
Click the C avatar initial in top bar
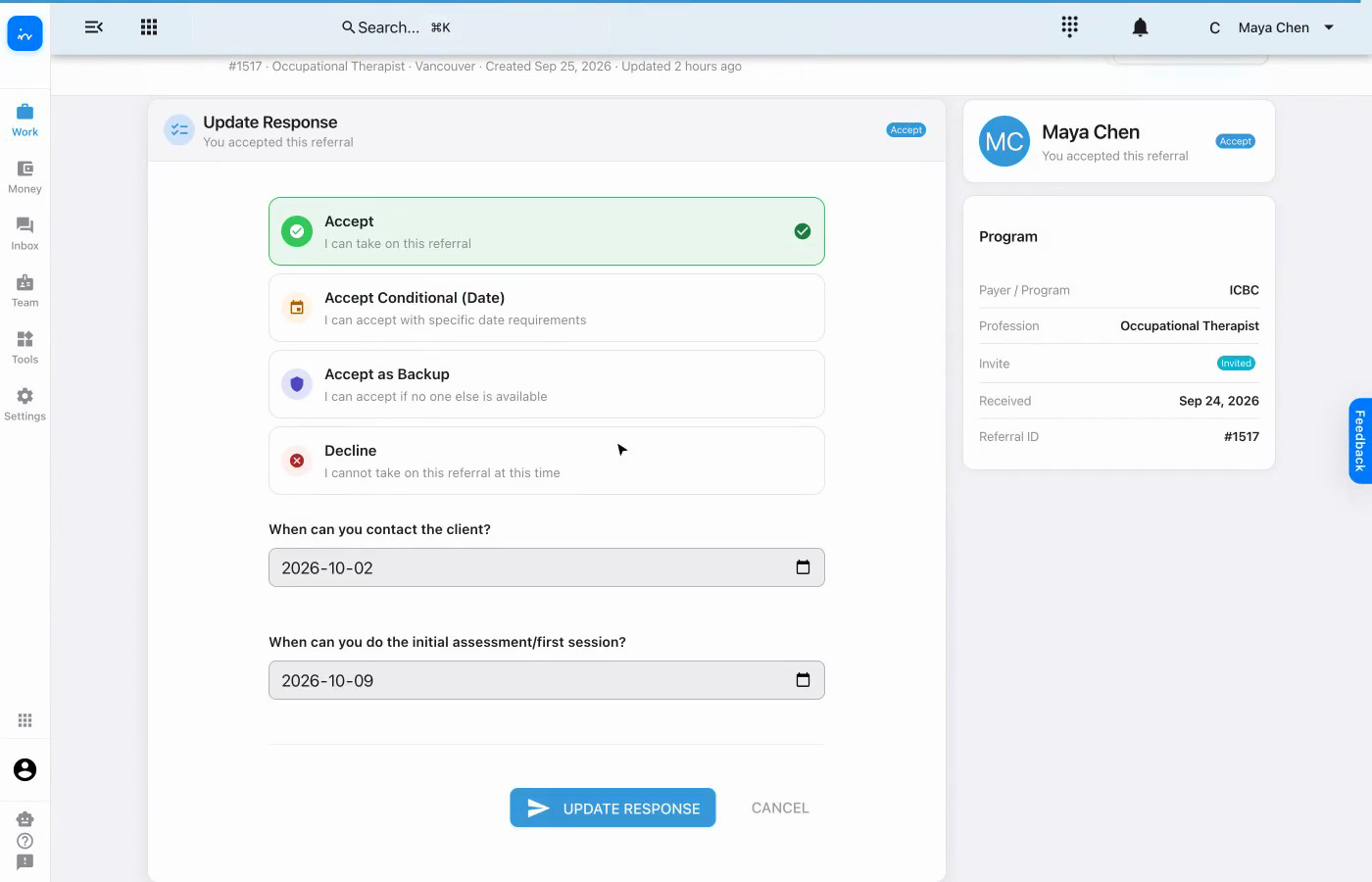pos(1214,27)
